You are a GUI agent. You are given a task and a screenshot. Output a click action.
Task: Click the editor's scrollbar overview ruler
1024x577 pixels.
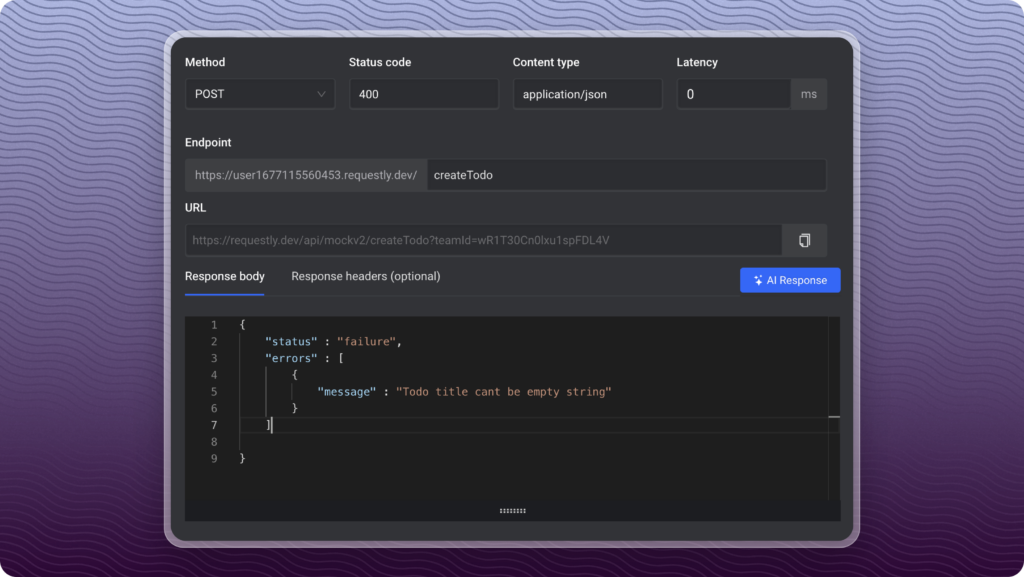coord(834,409)
